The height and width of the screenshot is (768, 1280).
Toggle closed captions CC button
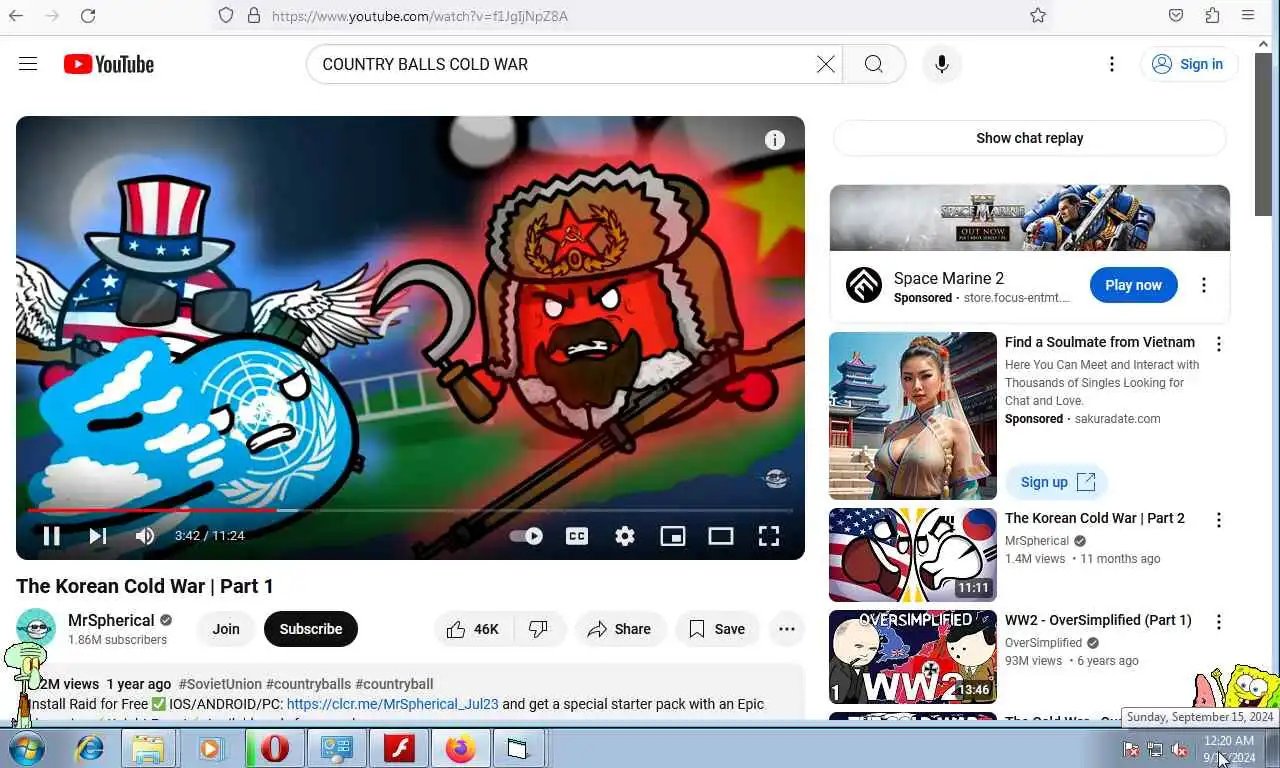[577, 536]
